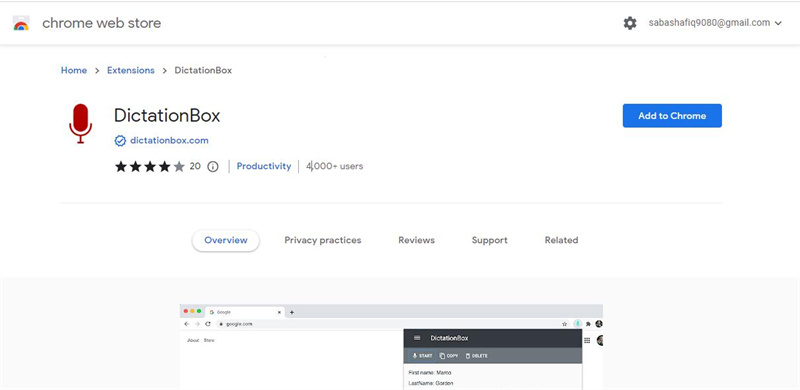Click the extension preview screenshot
This screenshot has height=390, width=800.
click(x=391, y=347)
